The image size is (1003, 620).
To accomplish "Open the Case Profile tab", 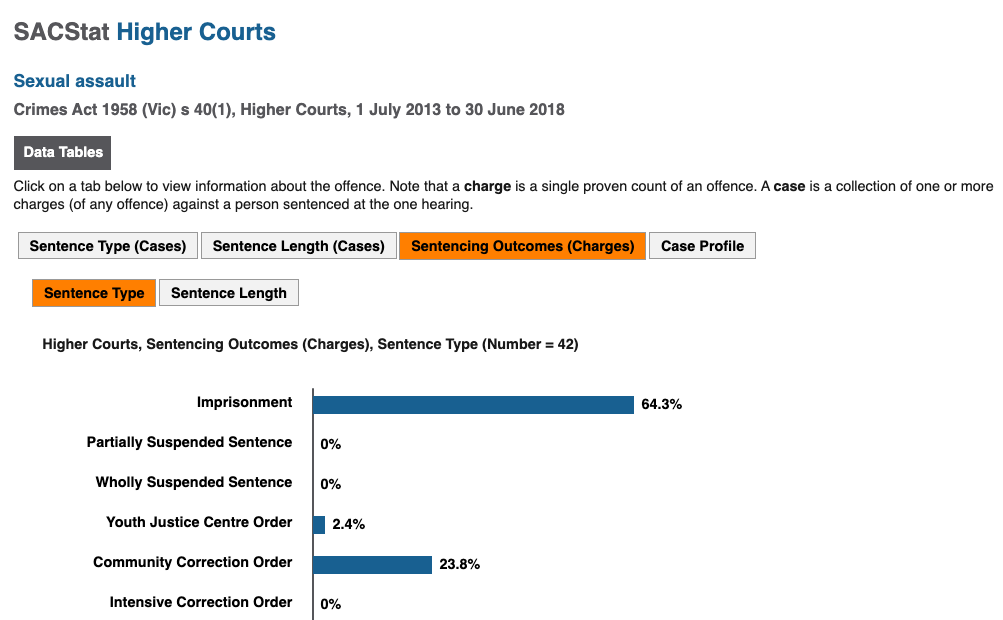I will pos(702,246).
